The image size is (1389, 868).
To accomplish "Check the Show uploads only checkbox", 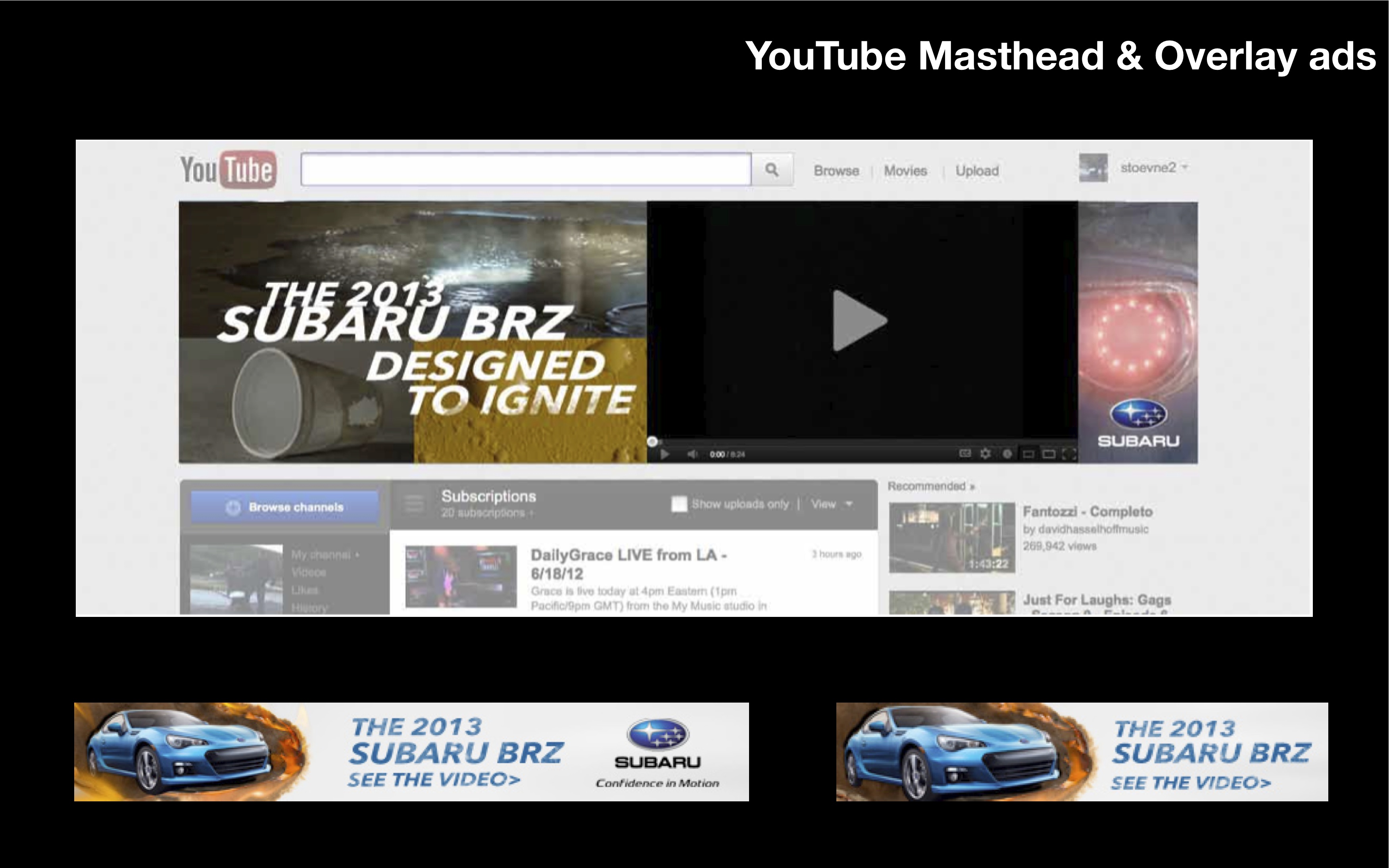I will click(x=679, y=504).
